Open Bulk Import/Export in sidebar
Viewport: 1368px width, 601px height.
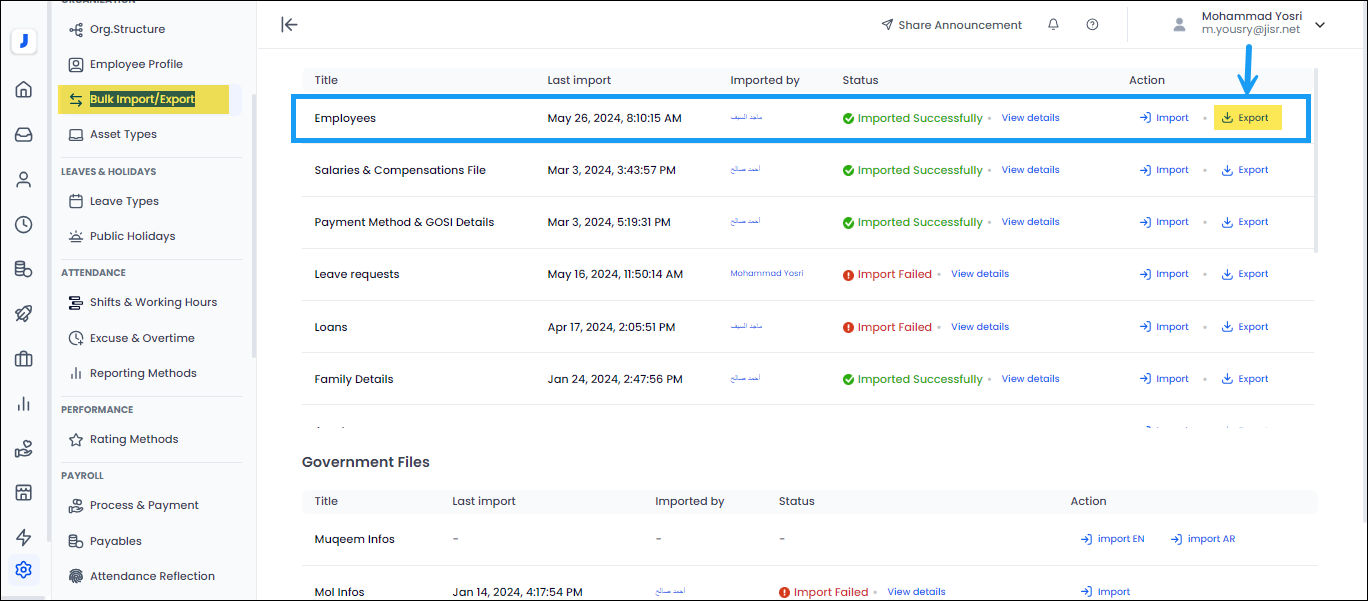tap(142, 99)
